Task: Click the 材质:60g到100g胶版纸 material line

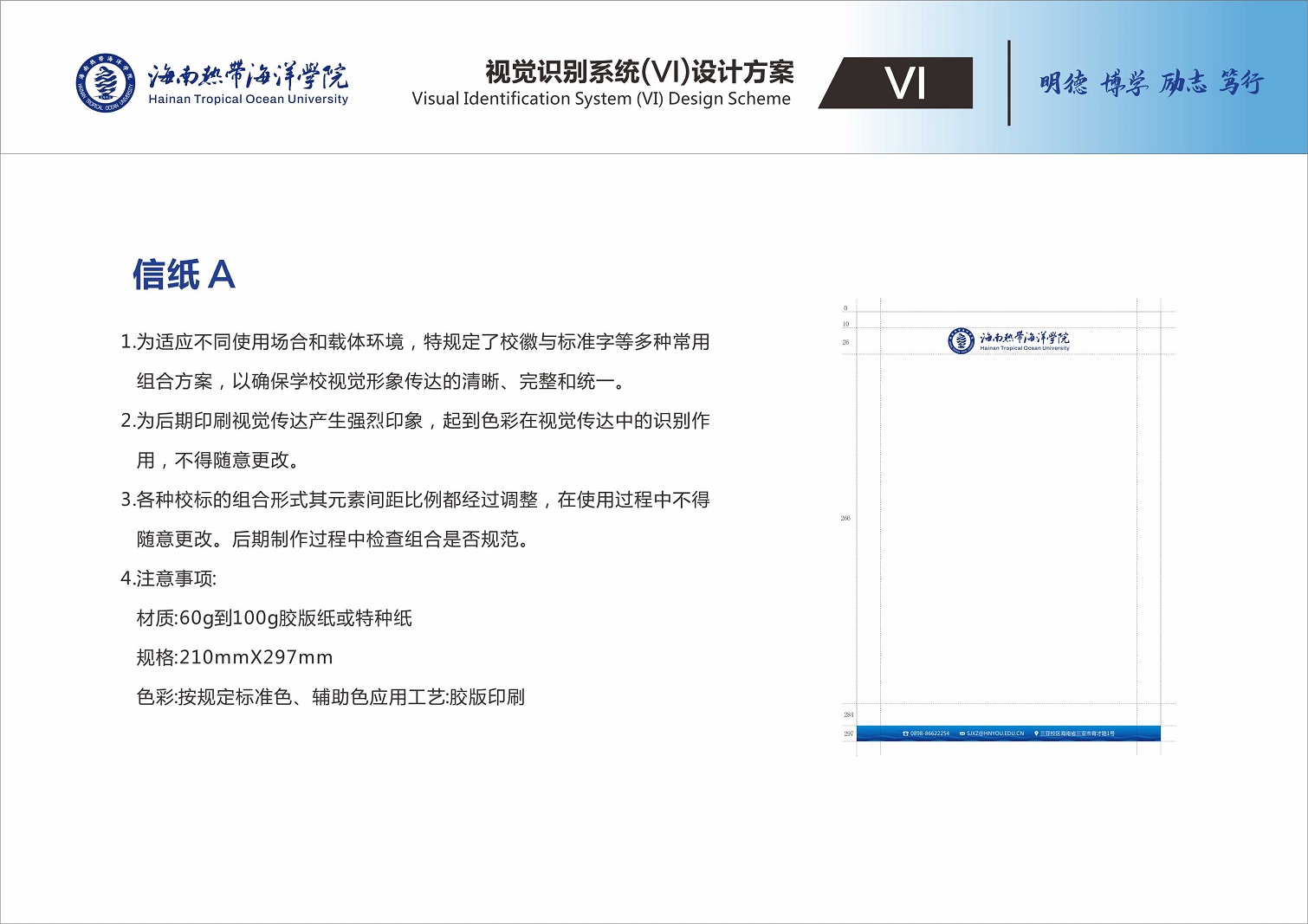Action: (274, 618)
